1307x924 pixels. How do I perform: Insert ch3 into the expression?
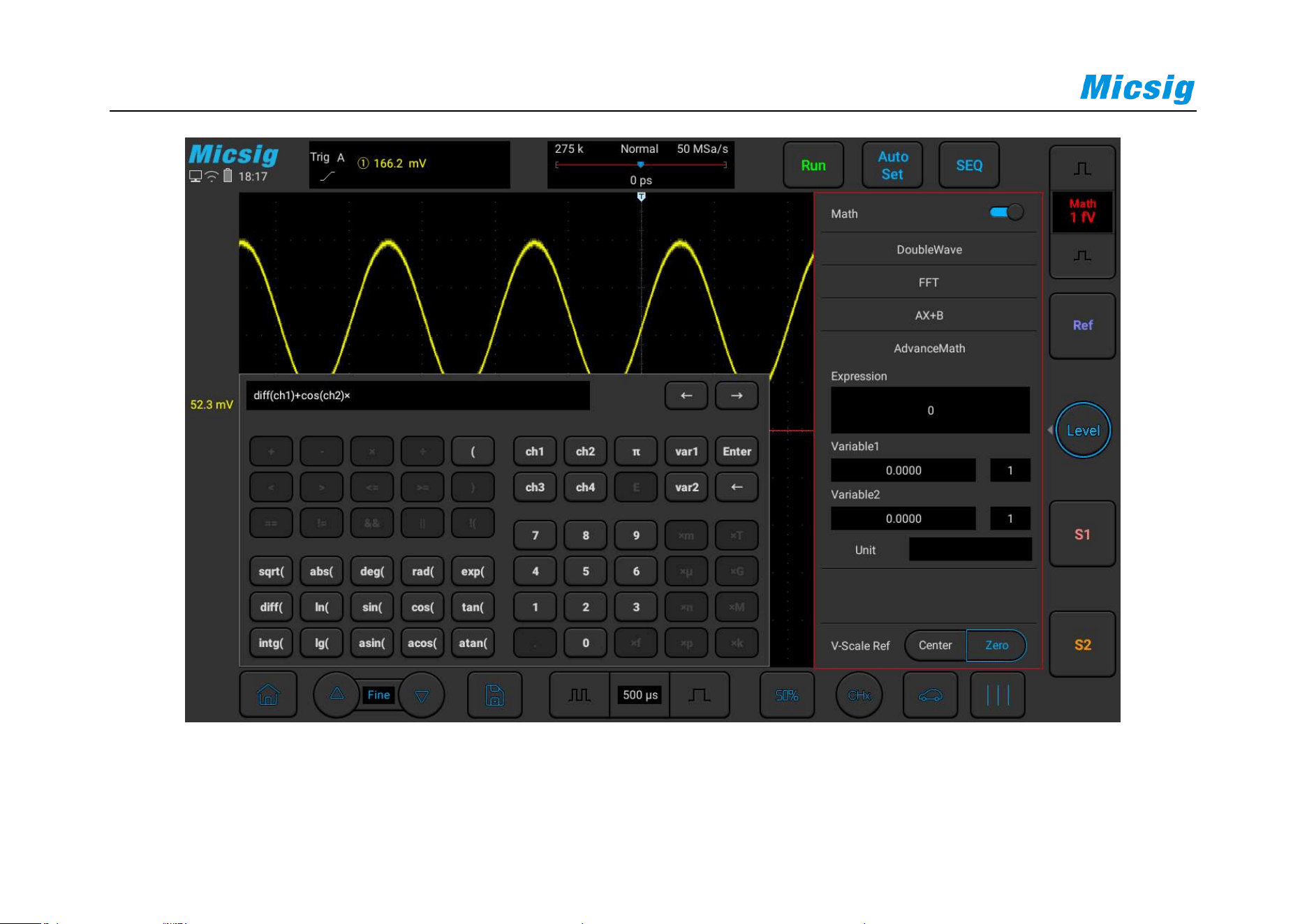(535, 487)
